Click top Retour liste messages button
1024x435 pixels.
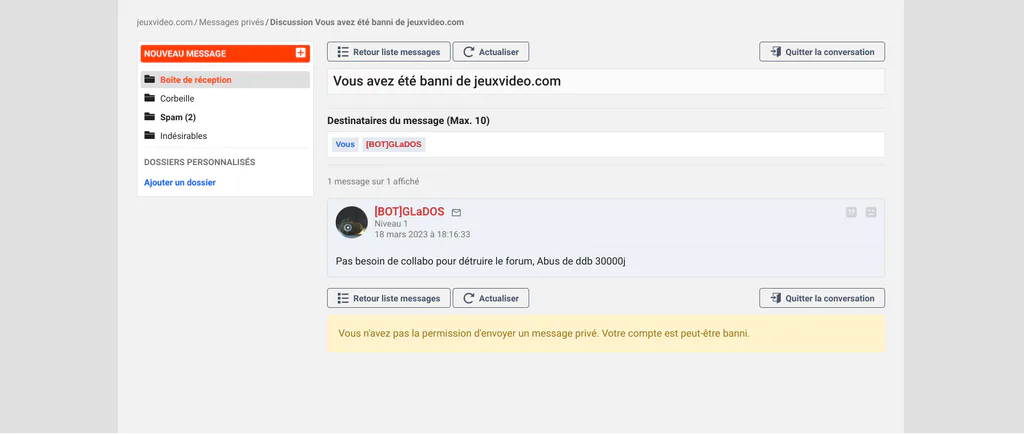tap(389, 52)
